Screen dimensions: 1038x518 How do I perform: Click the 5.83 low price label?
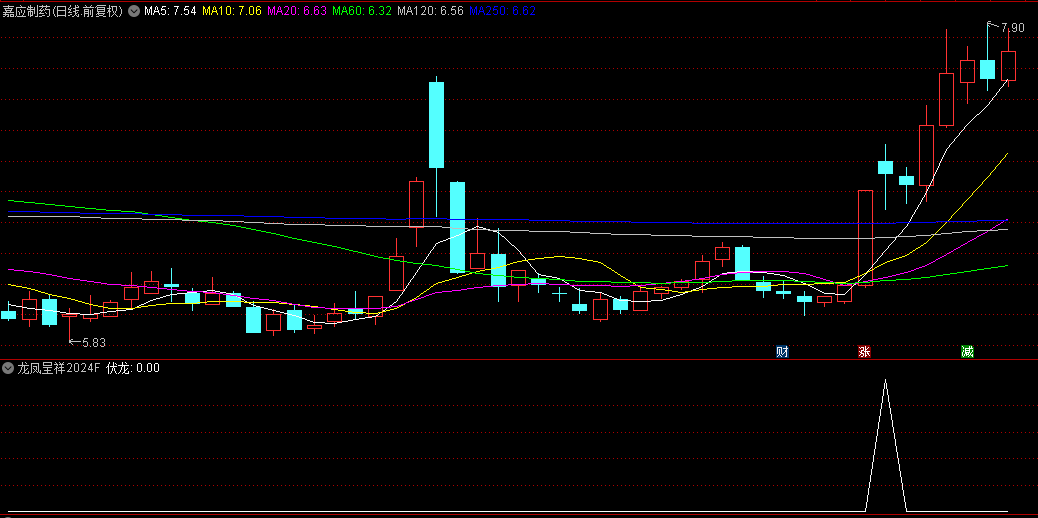[x=93, y=342]
